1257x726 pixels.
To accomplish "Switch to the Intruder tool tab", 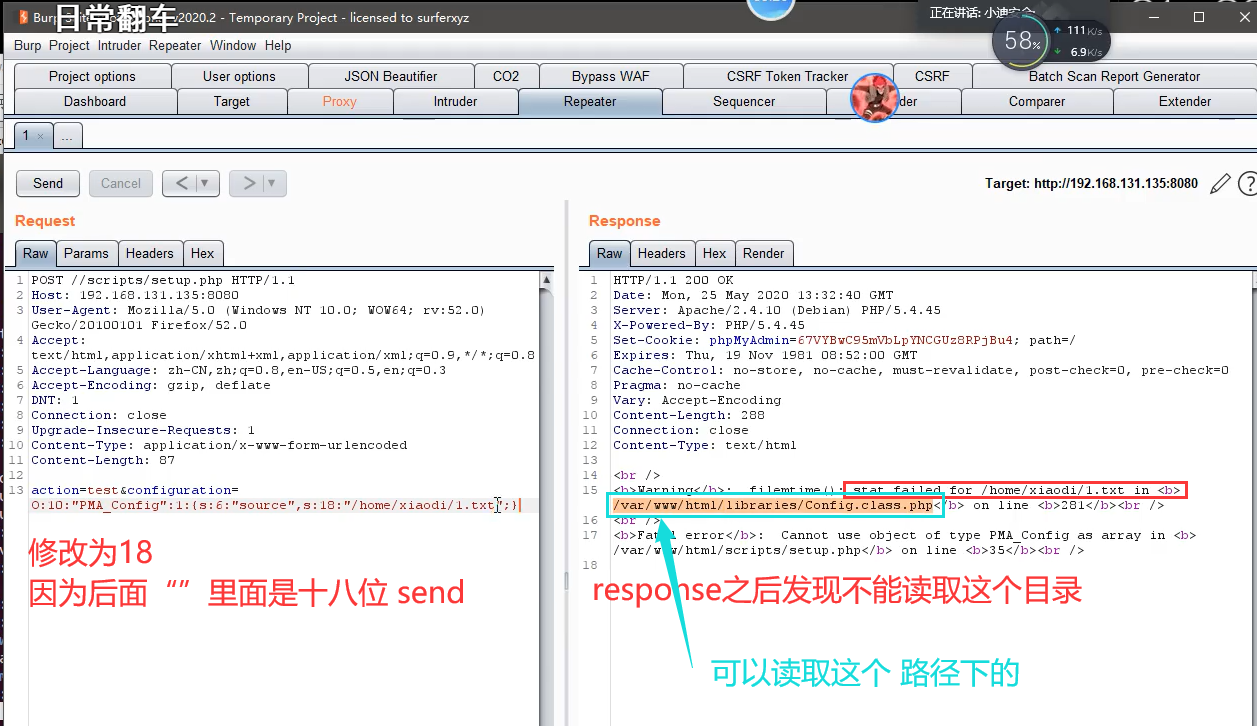I will [455, 101].
